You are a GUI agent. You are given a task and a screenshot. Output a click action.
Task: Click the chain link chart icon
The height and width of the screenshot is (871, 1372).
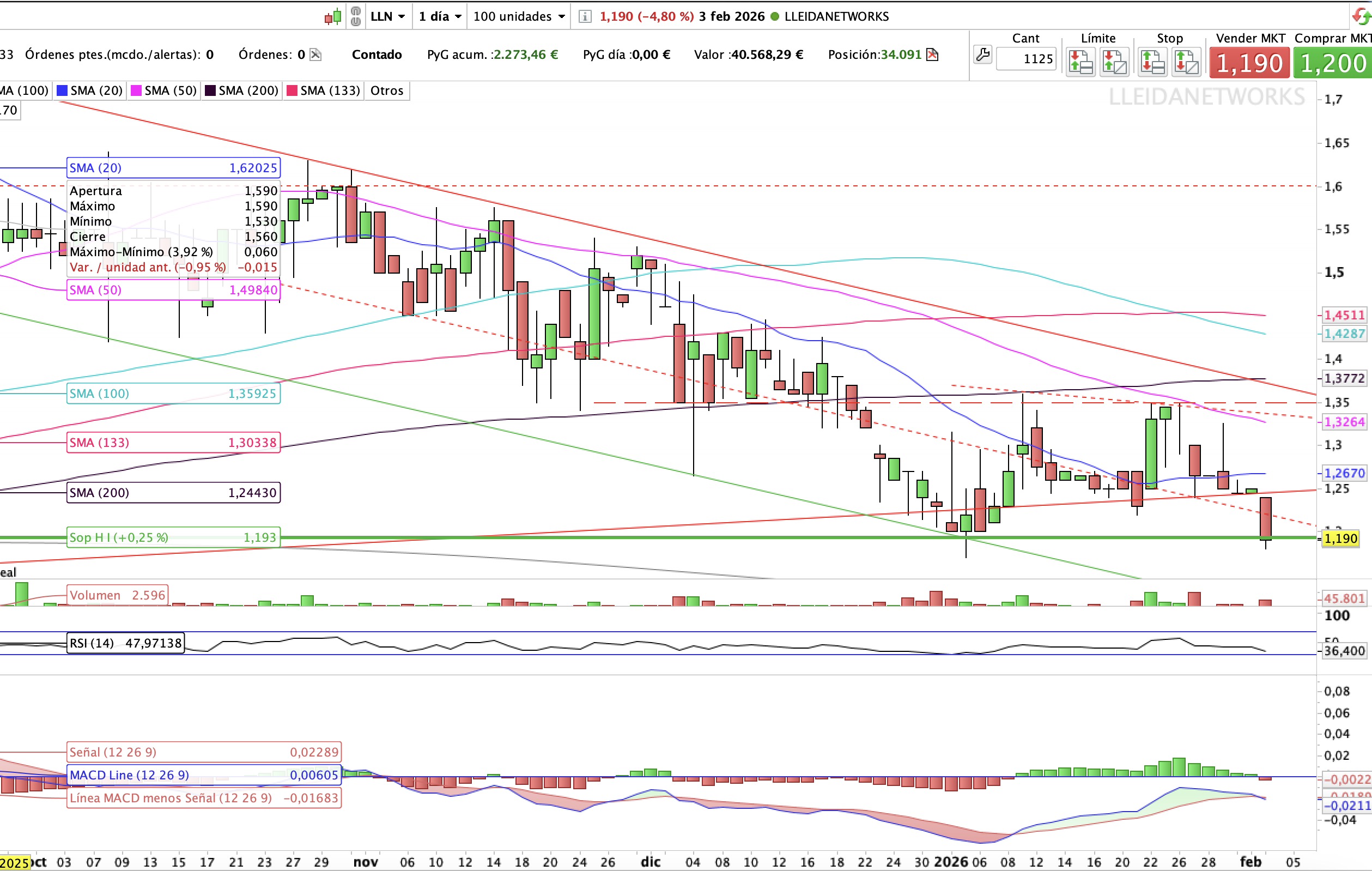(x=356, y=16)
